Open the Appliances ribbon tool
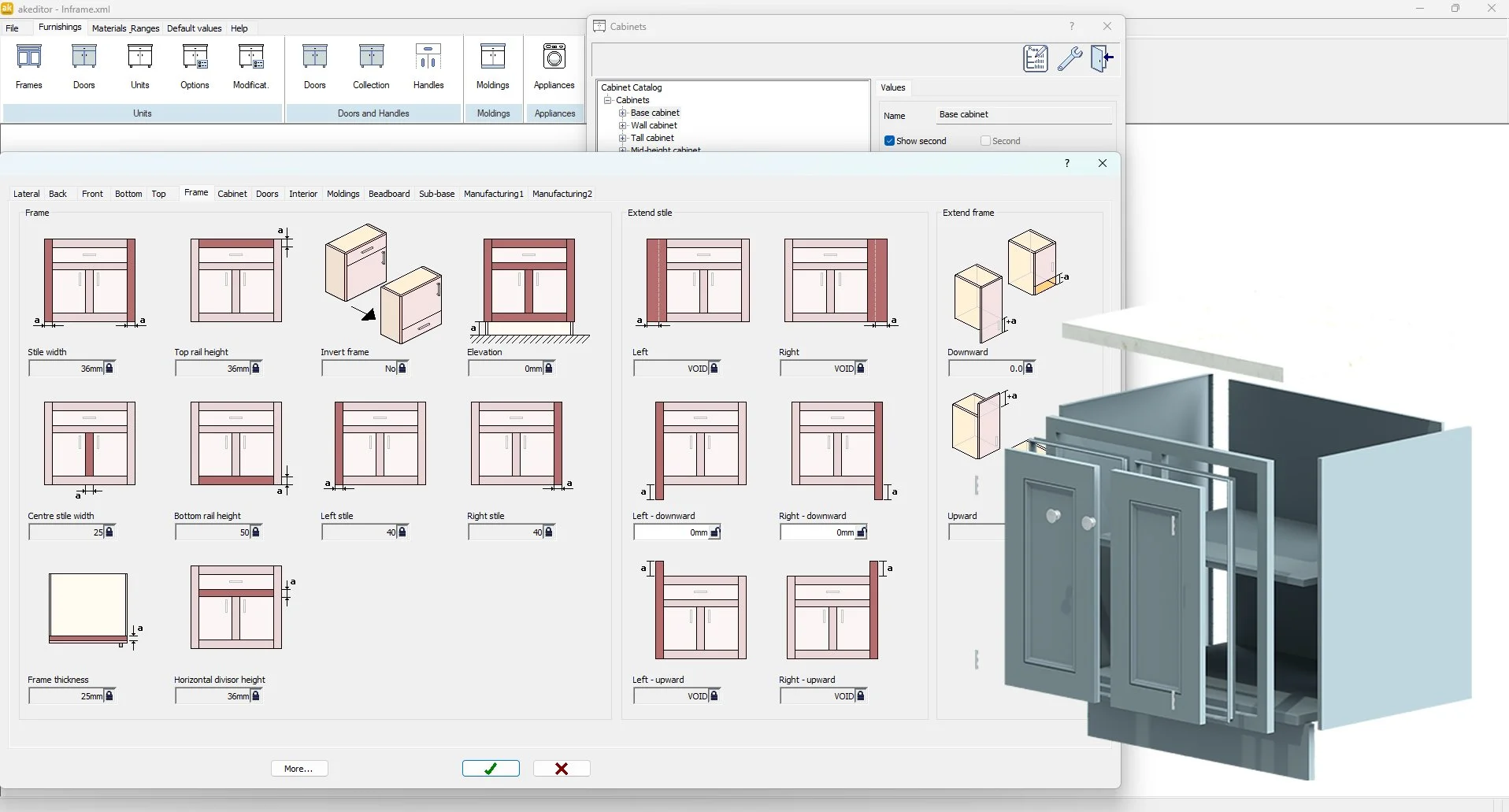Viewport: 1509px width, 812px height. click(554, 67)
